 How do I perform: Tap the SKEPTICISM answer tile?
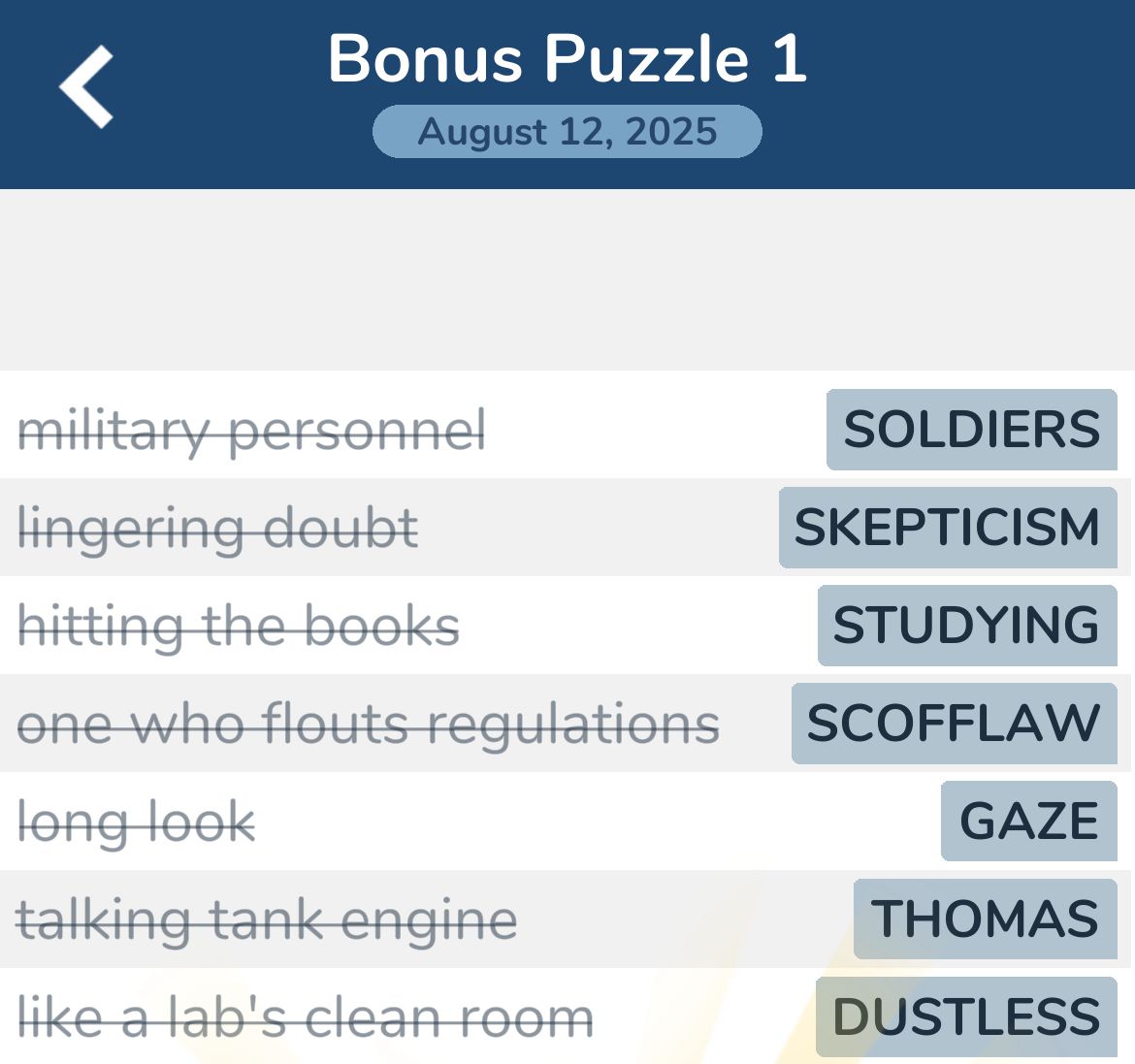coord(947,528)
